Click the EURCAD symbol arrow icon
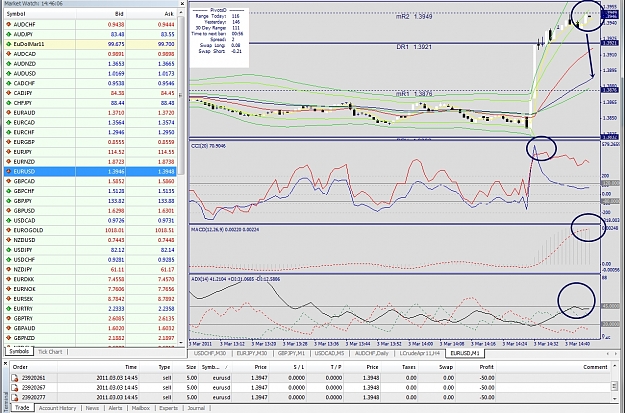 click(8, 122)
